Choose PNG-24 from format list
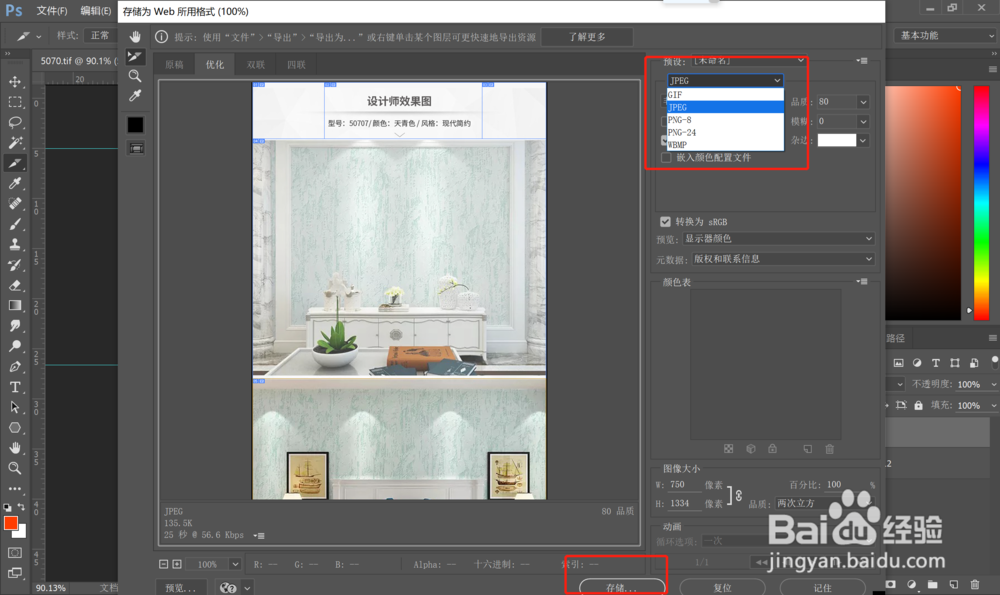Screen dimensions: 1000x595 click(725, 133)
